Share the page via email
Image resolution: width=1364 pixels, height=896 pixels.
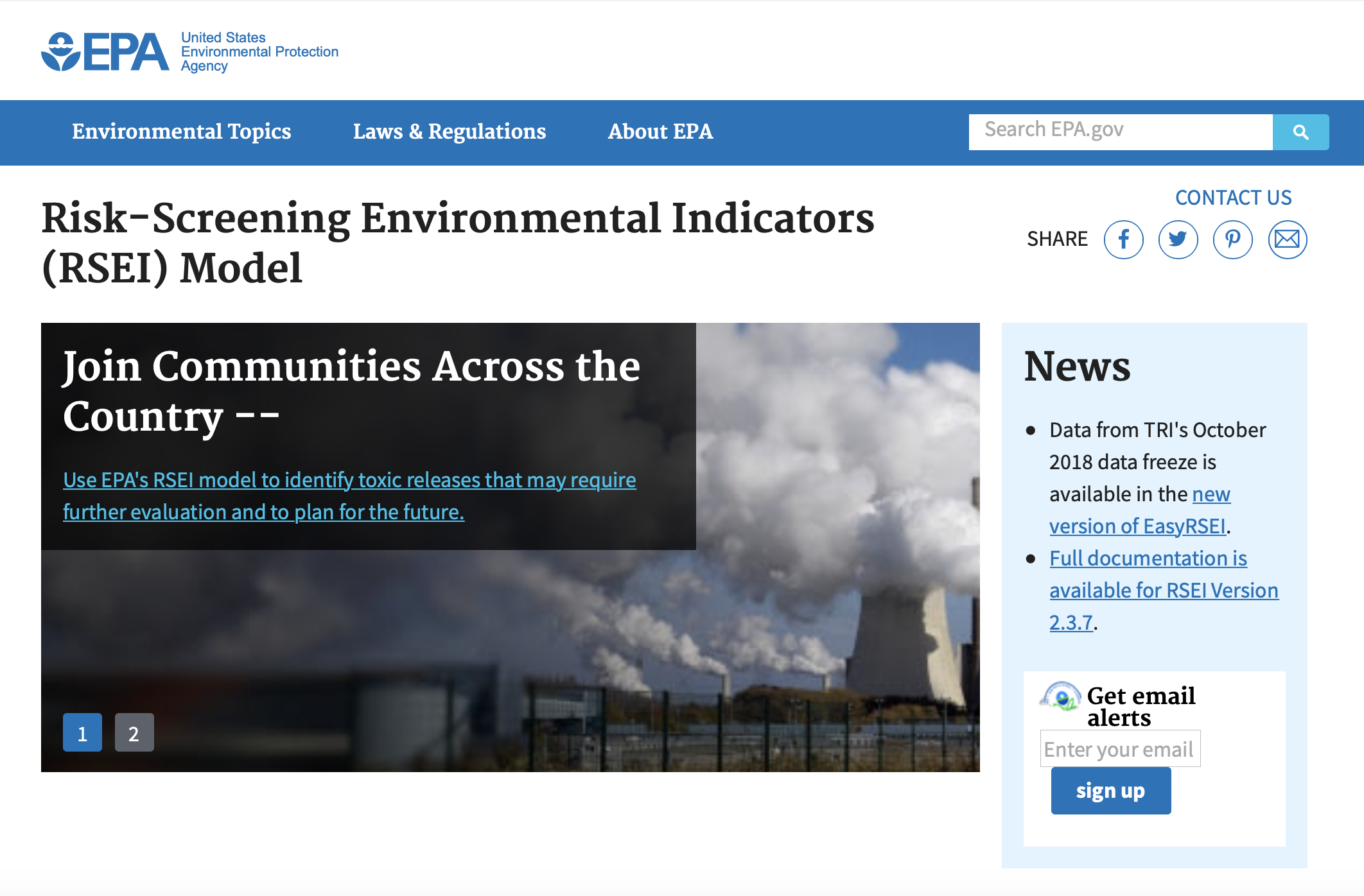pyautogui.click(x=1287, y=239)
